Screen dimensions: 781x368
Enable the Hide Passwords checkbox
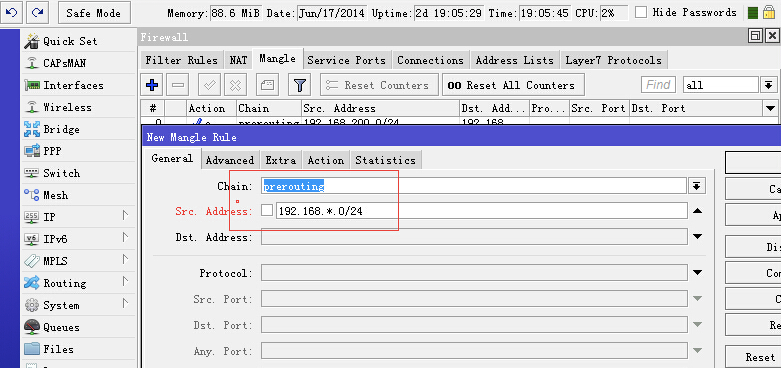coord(641,12)
